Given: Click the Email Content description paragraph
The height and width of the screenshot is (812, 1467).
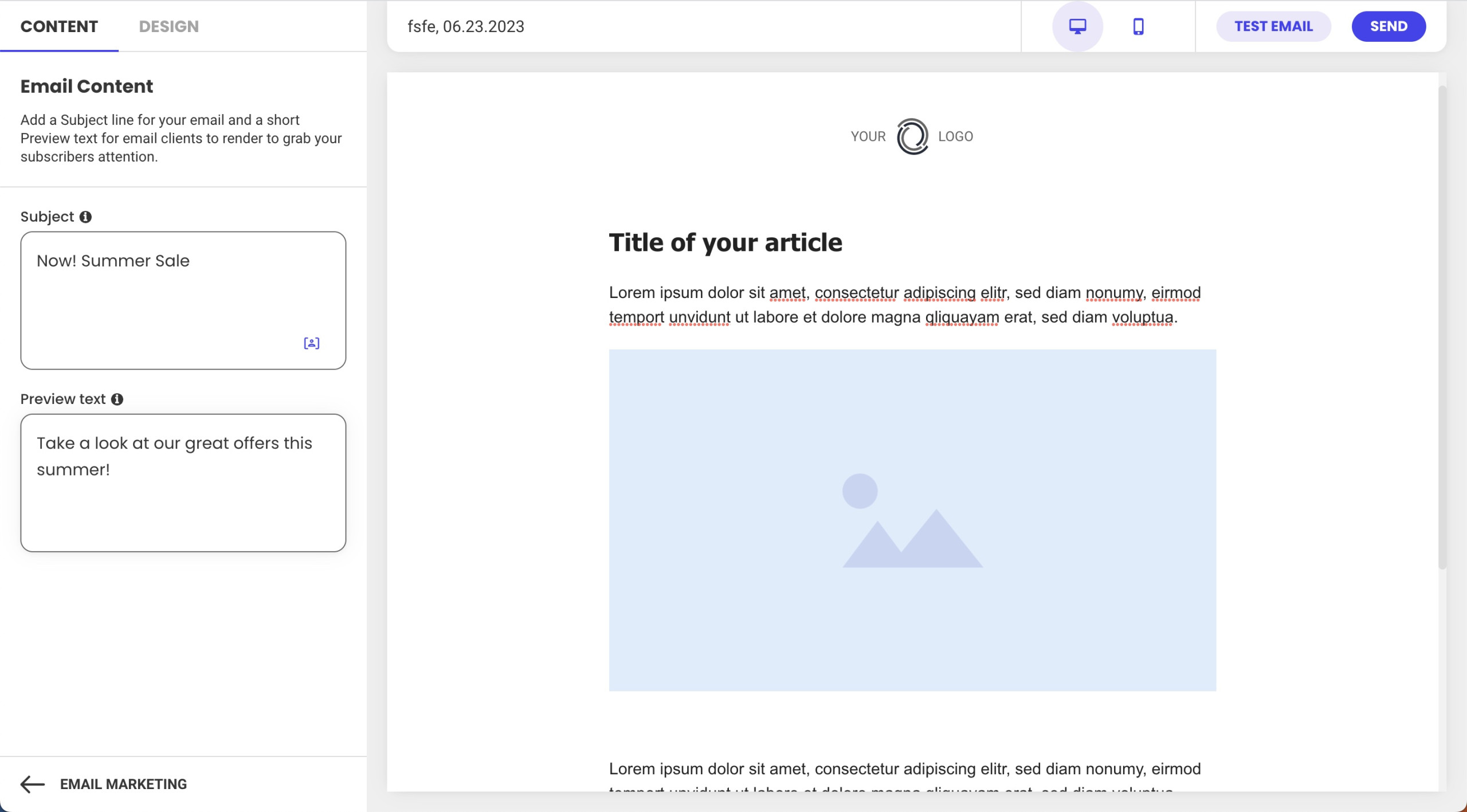Looking at the screenshot, I should tap(181, 138).
